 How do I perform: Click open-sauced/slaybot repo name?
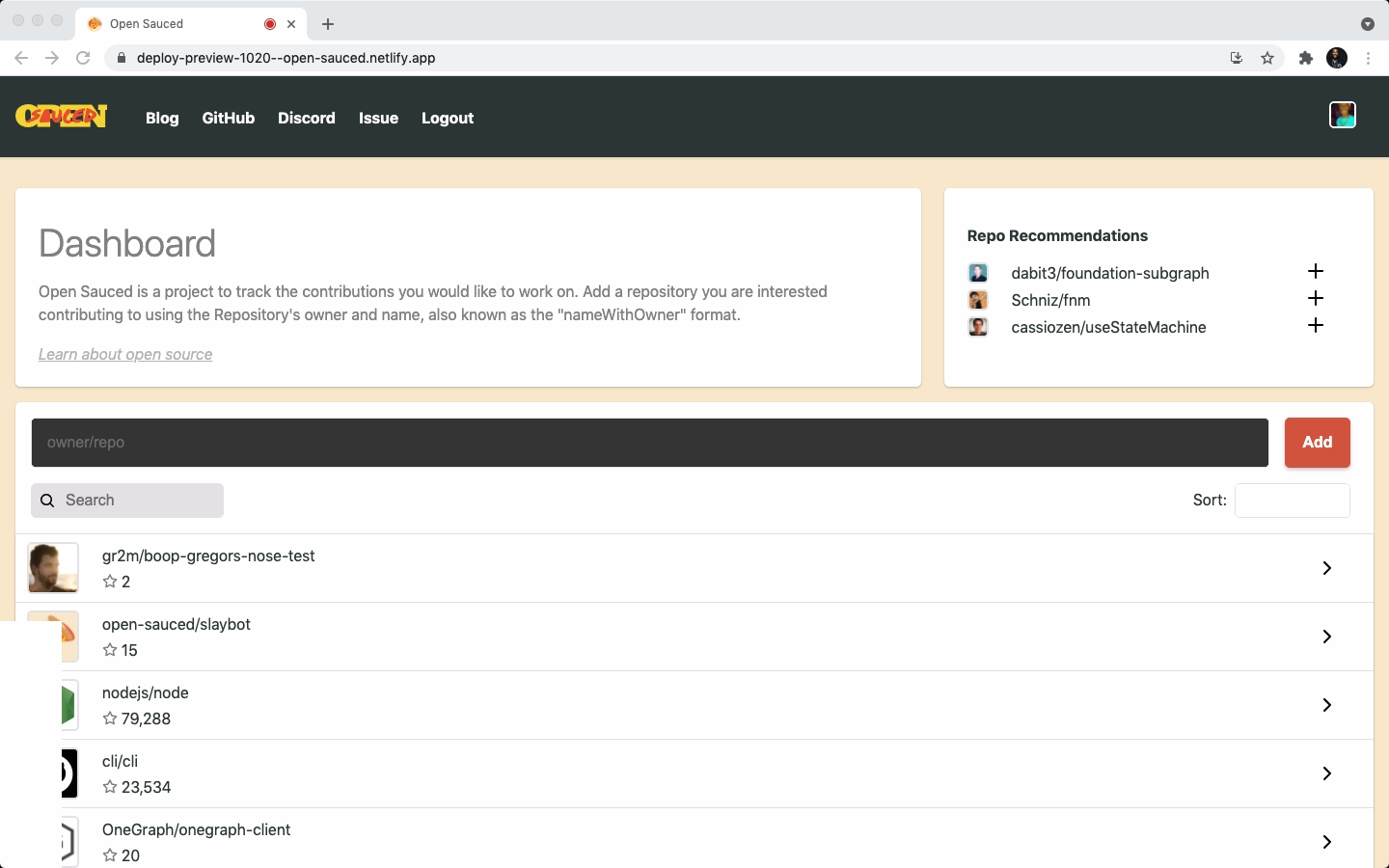click(177, 624)
